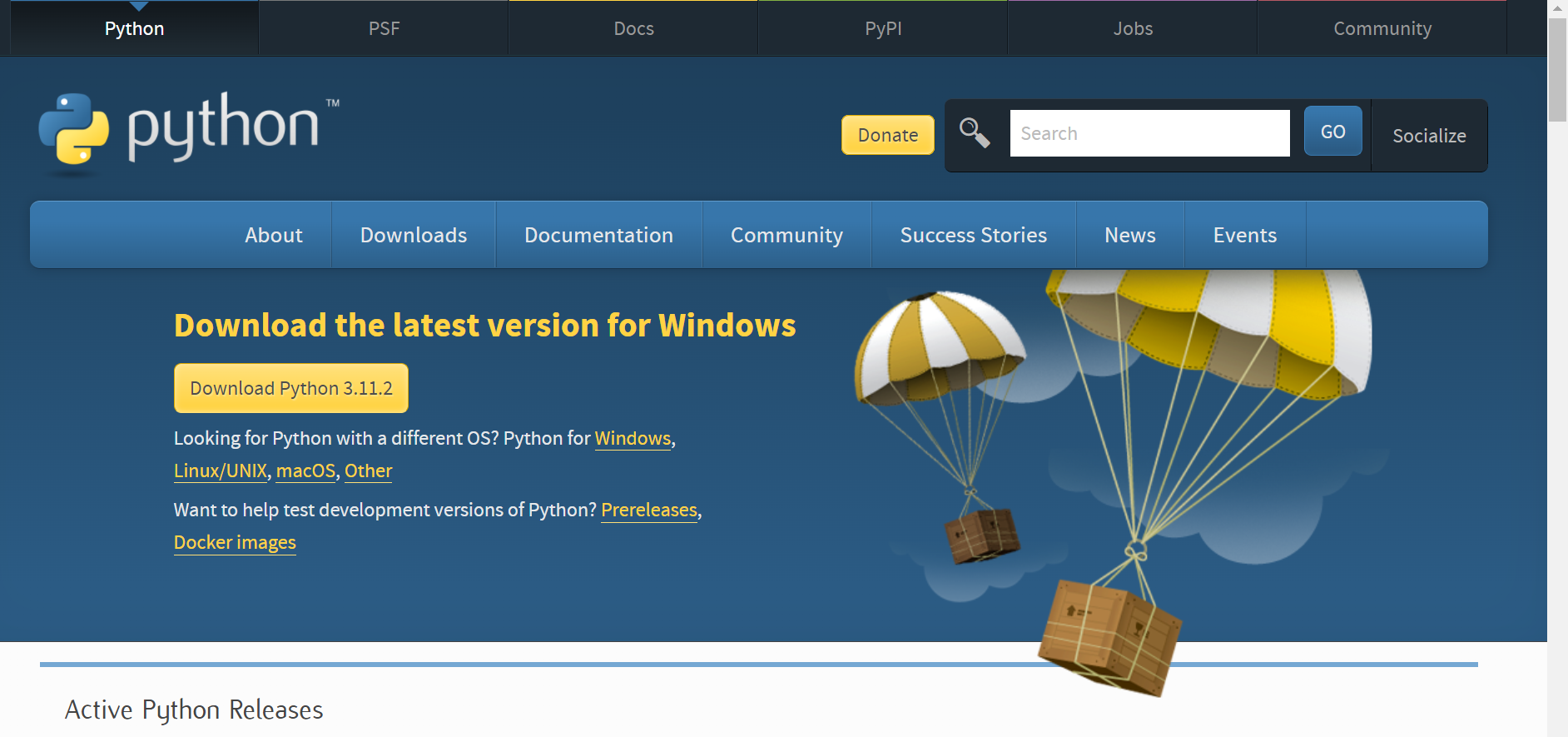Viewport: 1568px width, 737px height.
Task: Open the Downloads navigation menu
Action: click(413, 236)
